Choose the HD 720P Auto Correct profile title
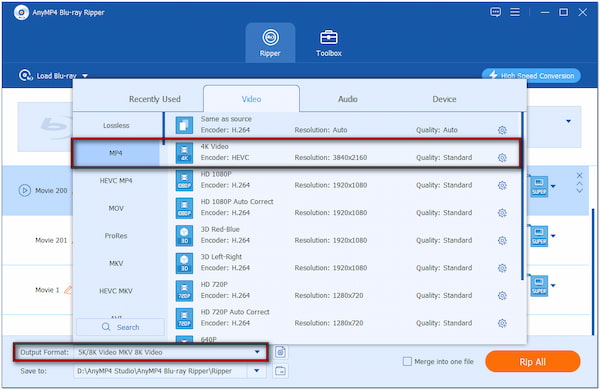 tap(235, 312)
